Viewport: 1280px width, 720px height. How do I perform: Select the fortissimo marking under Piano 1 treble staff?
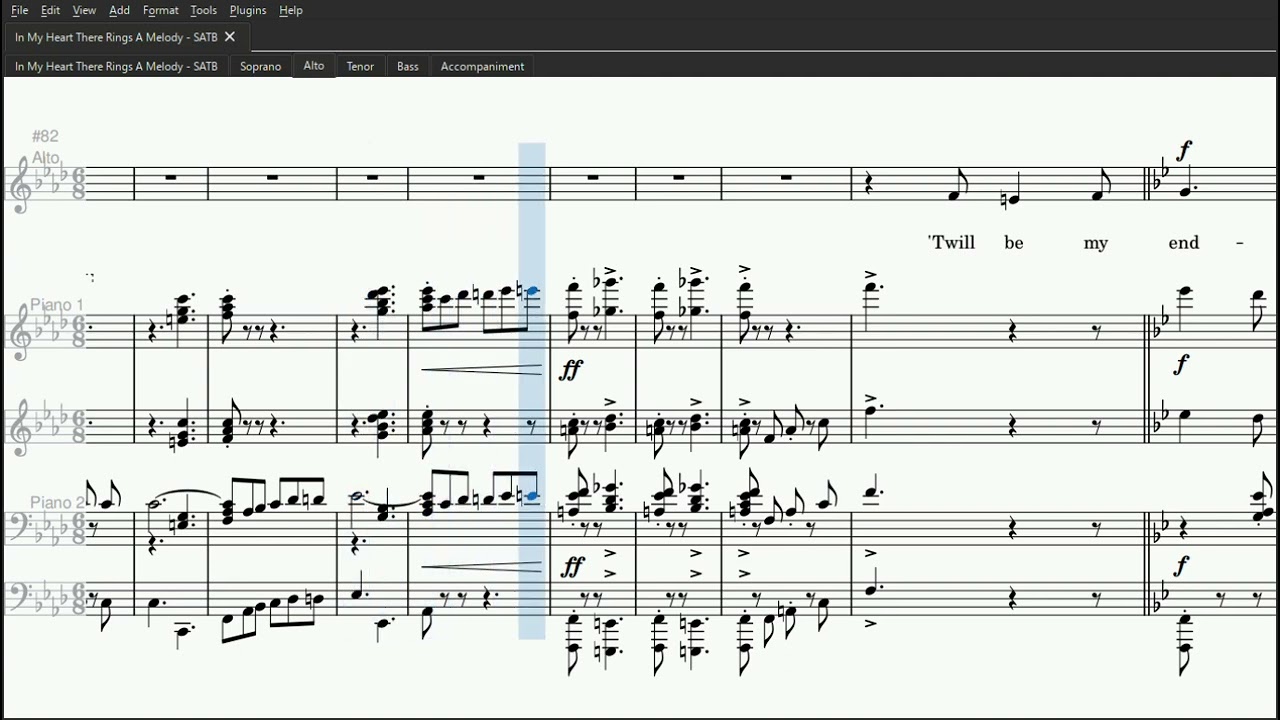(571, 370)
